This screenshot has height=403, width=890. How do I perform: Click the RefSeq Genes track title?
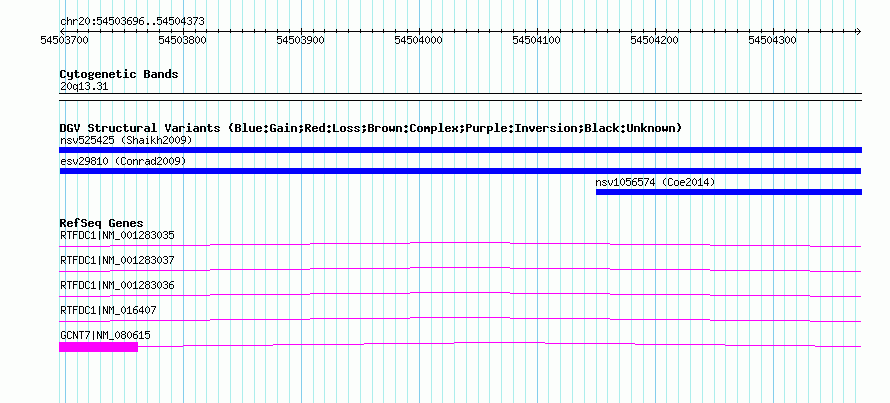[102, 223]
